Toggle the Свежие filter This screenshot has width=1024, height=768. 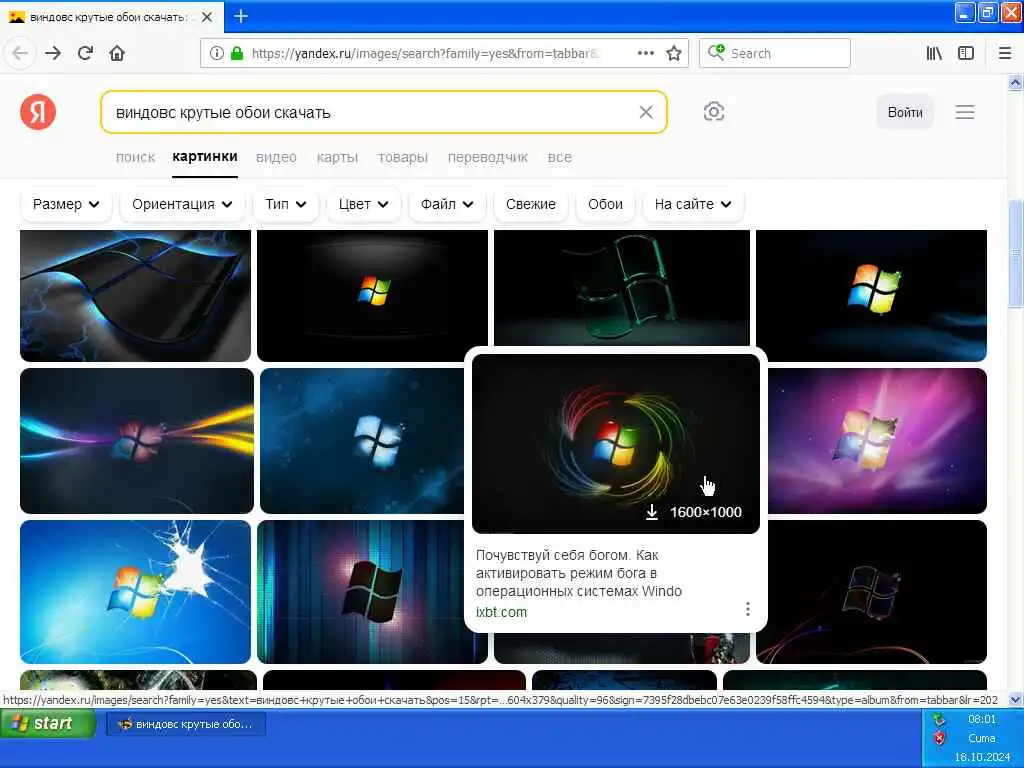pos(530,204)
